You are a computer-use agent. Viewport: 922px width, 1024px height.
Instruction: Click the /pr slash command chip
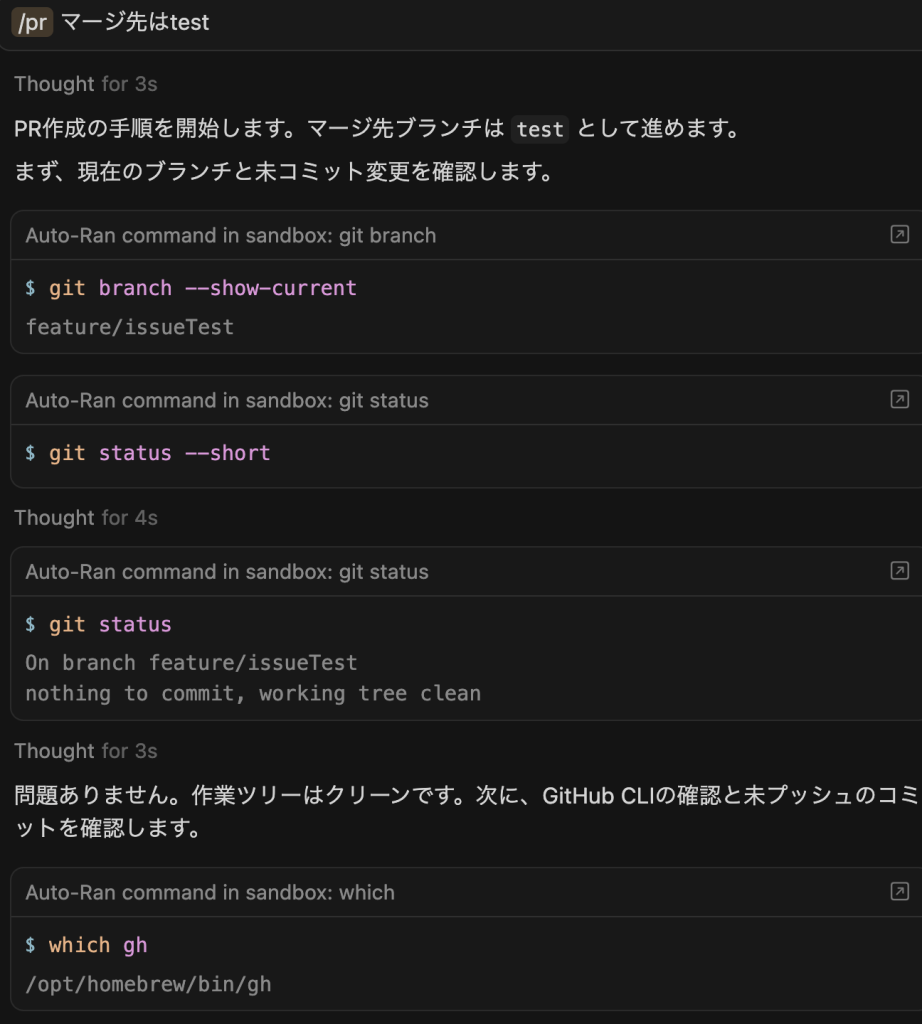pos(32,22)
